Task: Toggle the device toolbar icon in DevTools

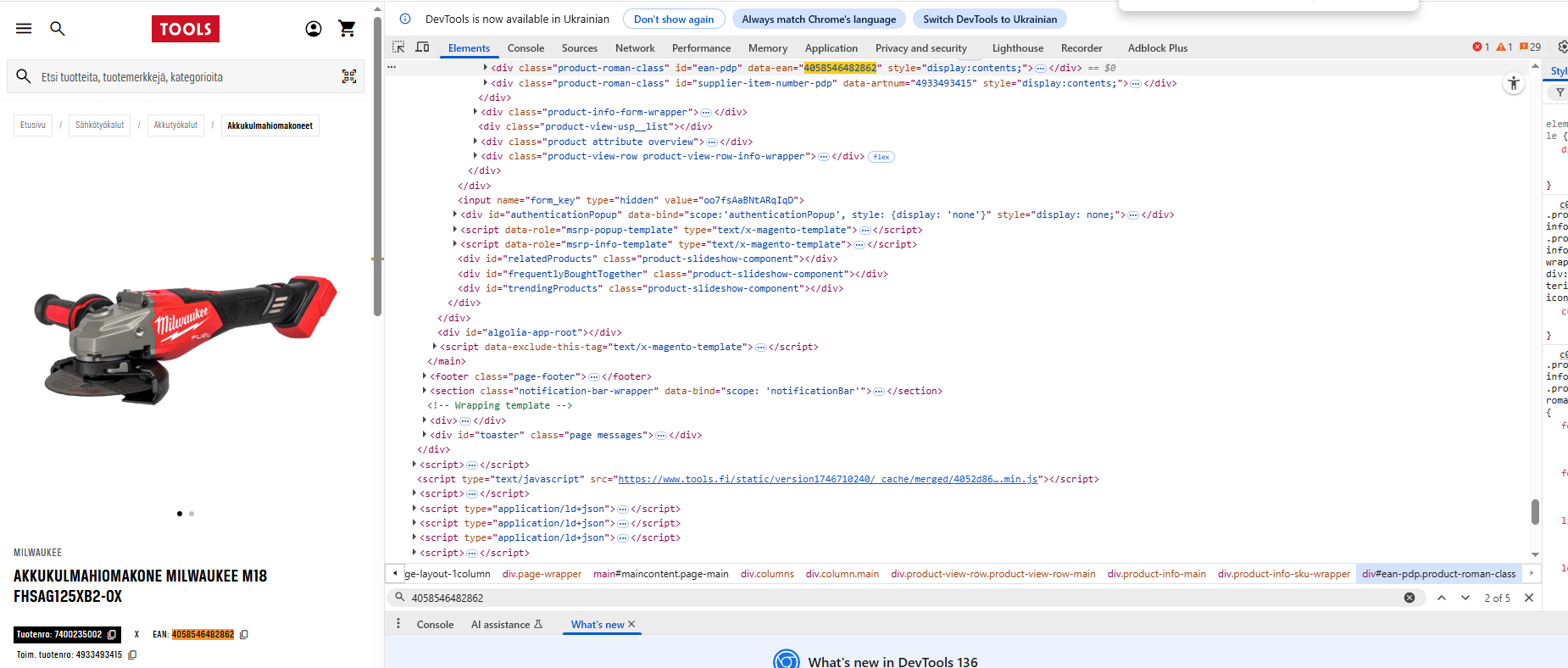Action: pyautogui.click(x=422, y=47)
